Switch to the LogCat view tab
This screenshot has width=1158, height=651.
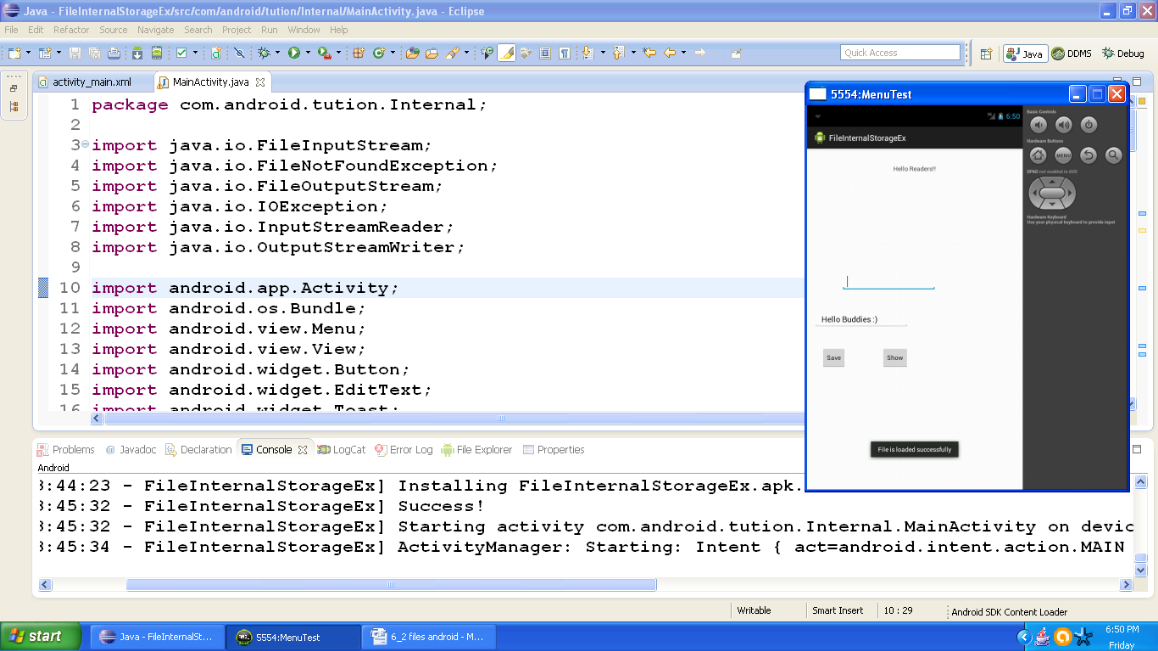(x=342, y=449)
